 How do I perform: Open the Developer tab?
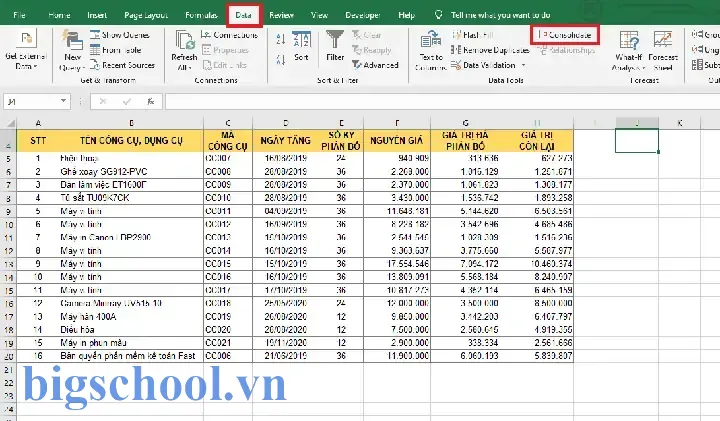click(x=363, y=15)
